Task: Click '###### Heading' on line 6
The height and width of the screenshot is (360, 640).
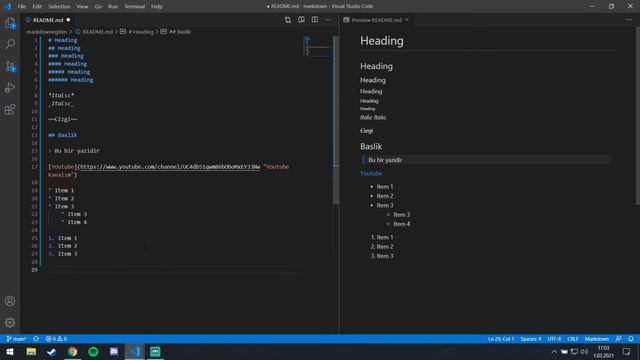Action: (x=71, y=80)
